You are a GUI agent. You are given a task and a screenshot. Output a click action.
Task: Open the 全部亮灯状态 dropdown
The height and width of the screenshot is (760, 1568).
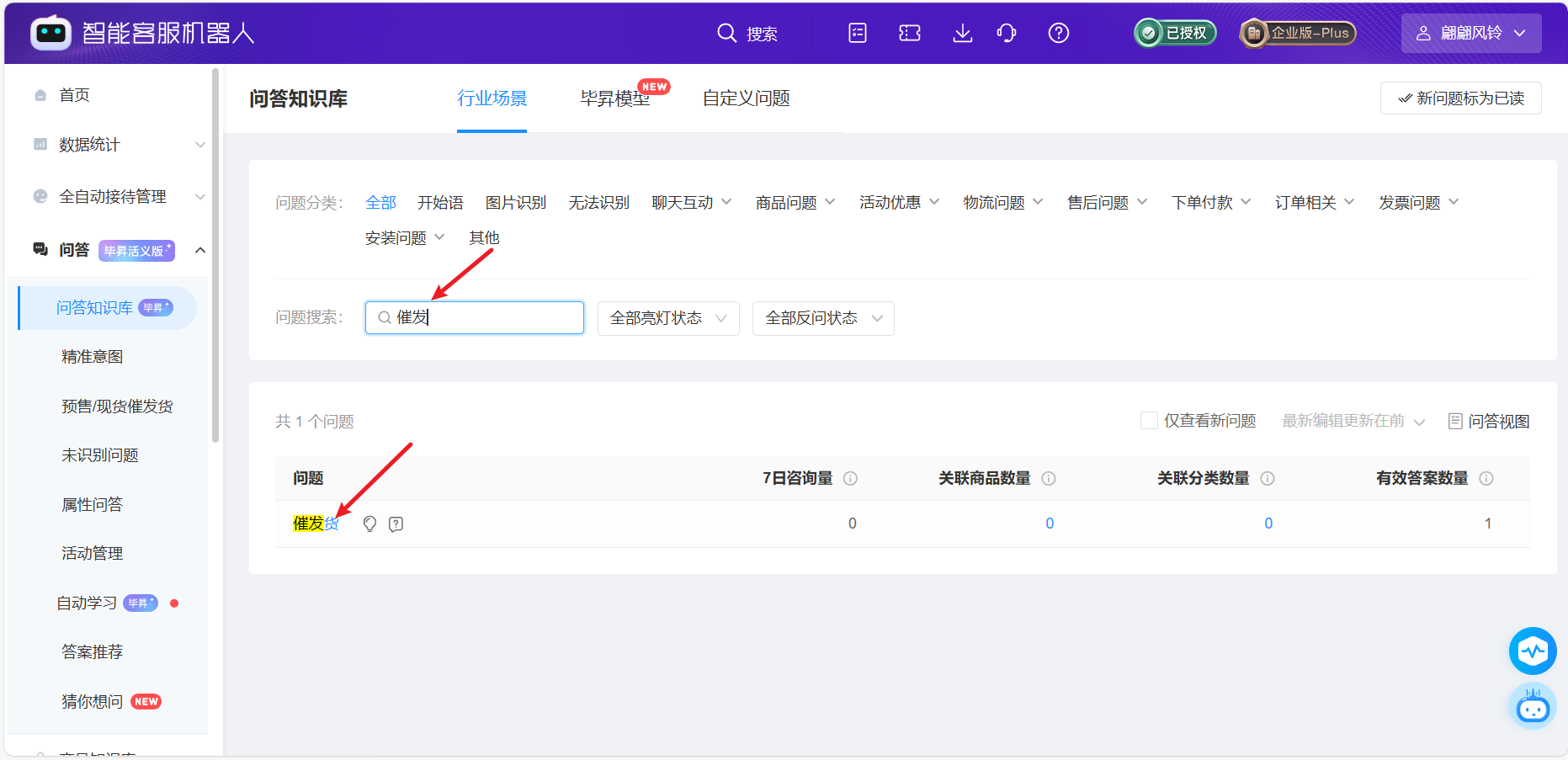click(x=668, y=318)
